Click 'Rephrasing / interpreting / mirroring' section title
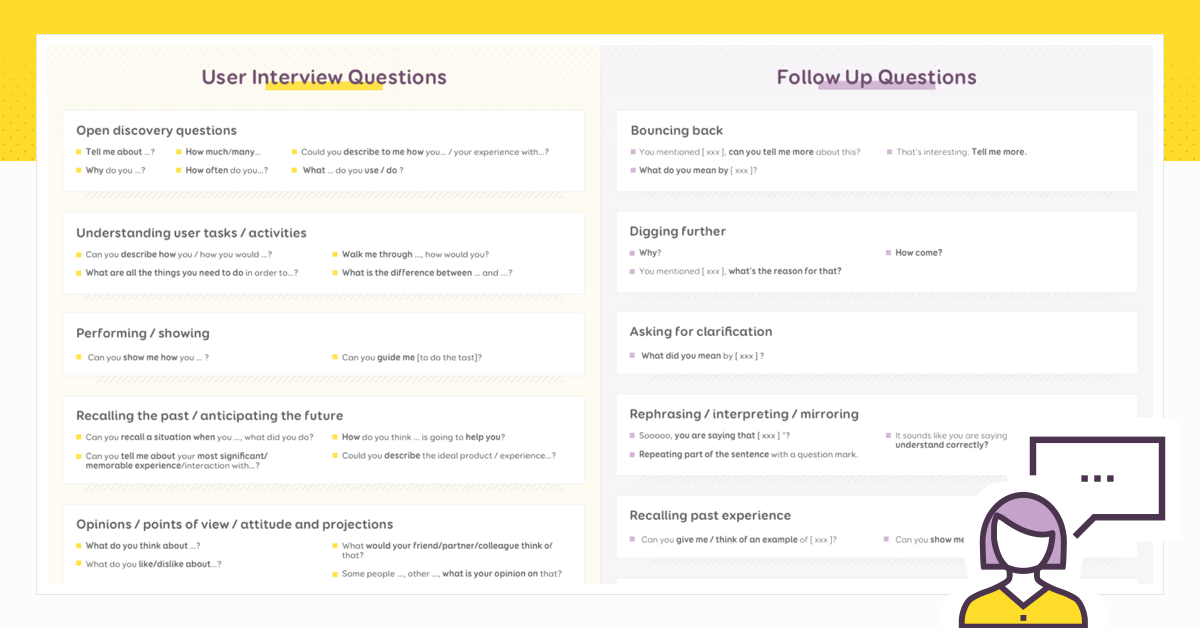Image resolution: width=1200 pixels, height=628 pixels. tap(744, 414)
